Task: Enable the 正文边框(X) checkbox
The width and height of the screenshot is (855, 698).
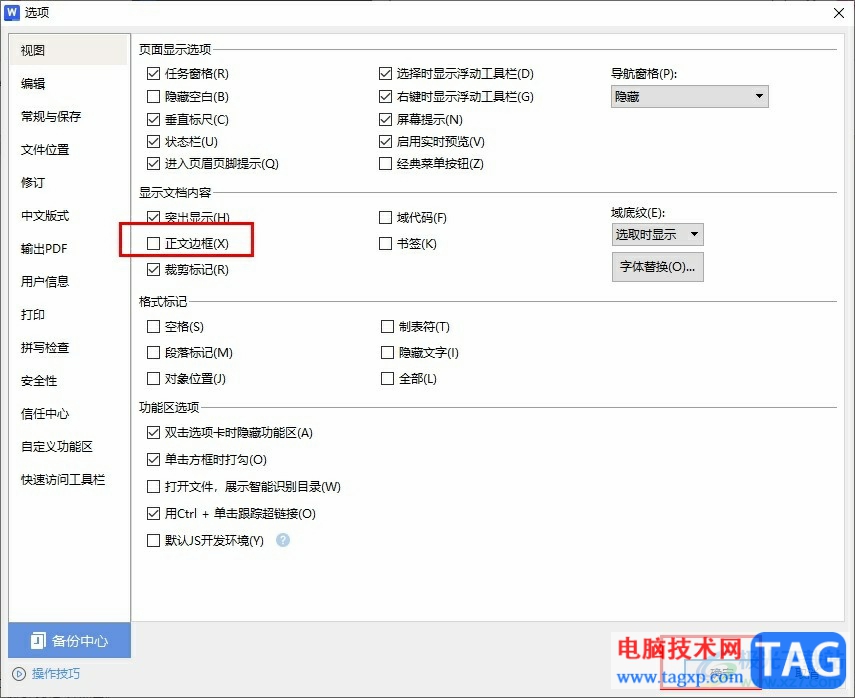Action: pyautogui.click(x=153, y=243)
